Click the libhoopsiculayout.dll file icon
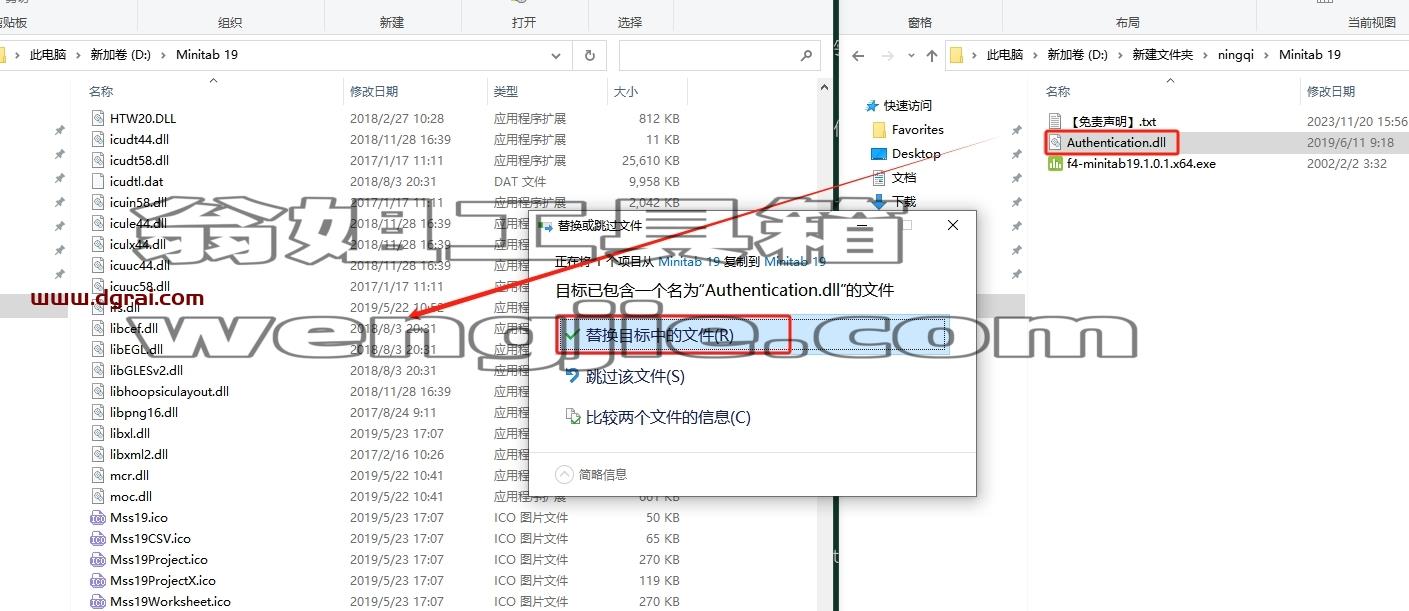Screen dimensions: 1409x611 click(97, 391)
